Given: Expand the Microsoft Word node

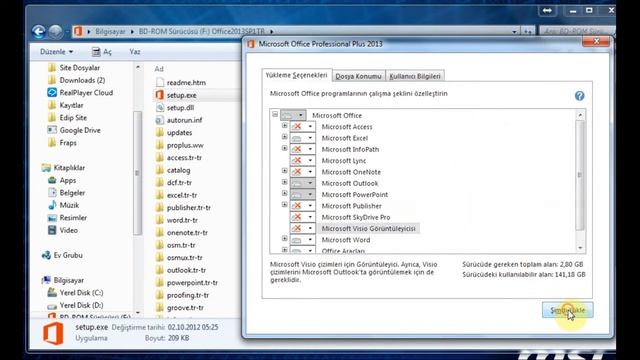Looking at the screenshot, I should tap(284, 239).
